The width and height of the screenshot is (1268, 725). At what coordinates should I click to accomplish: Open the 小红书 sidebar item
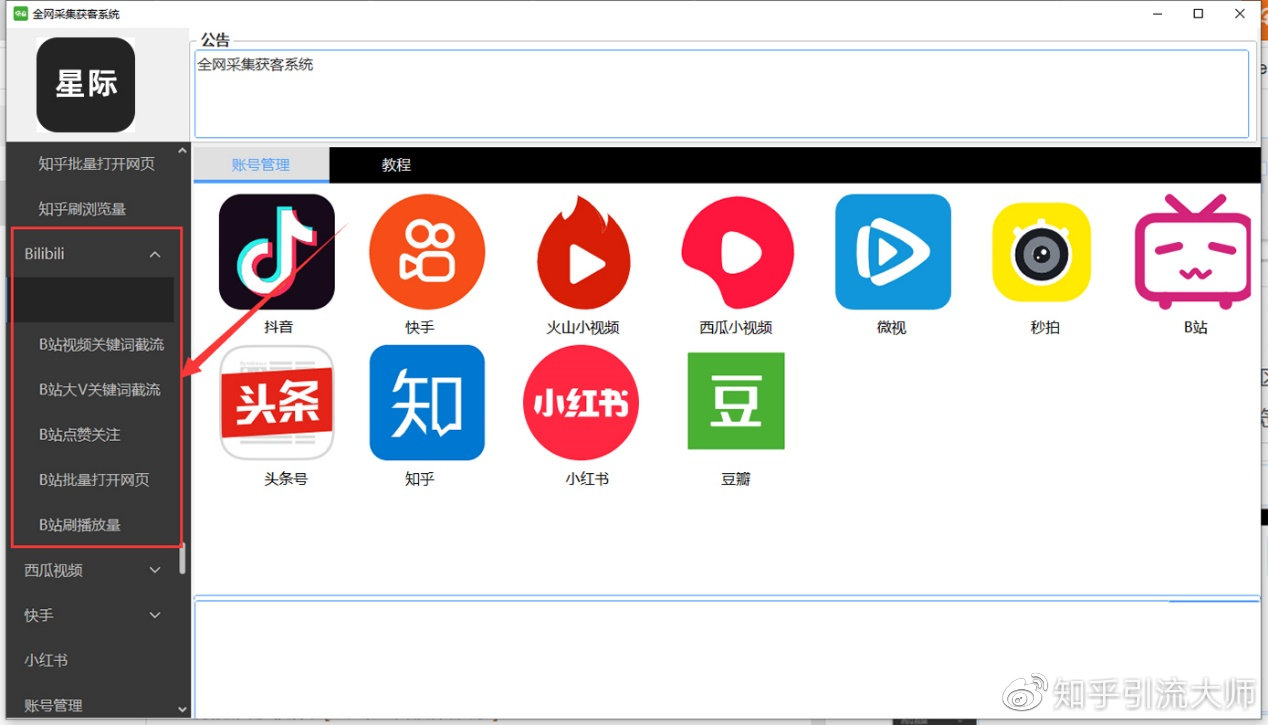click(x=46, y=660)
